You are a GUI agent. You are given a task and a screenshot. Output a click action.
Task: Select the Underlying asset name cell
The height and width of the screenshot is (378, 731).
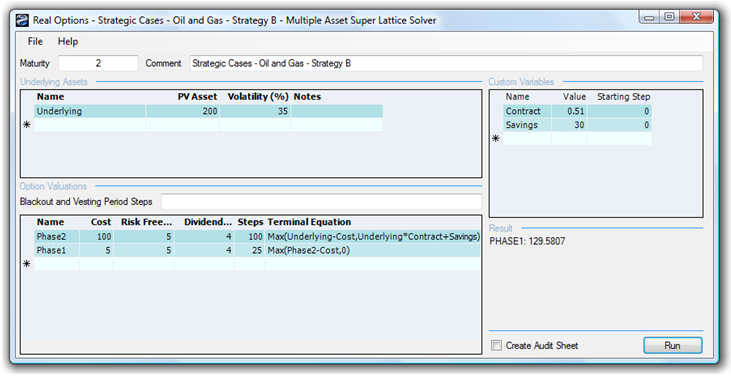coord(90,111)
